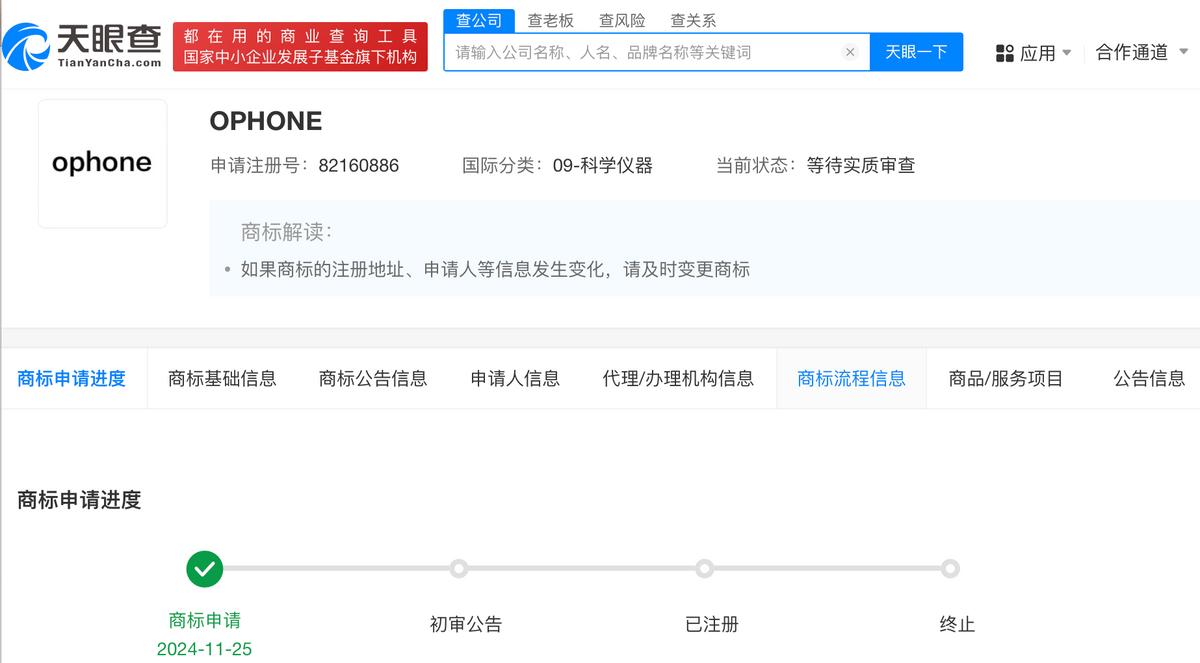Select the 查公司 search tab
Screen dimensions: 1200x663
pyautogui.click(x=479, y=20)
